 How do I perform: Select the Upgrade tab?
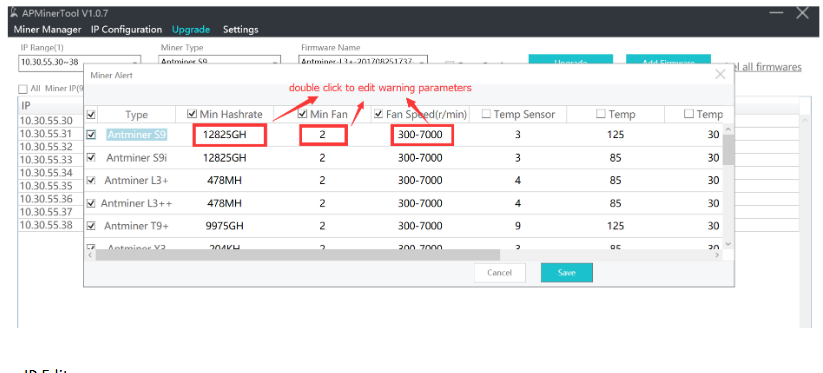[x=191, y=29]
